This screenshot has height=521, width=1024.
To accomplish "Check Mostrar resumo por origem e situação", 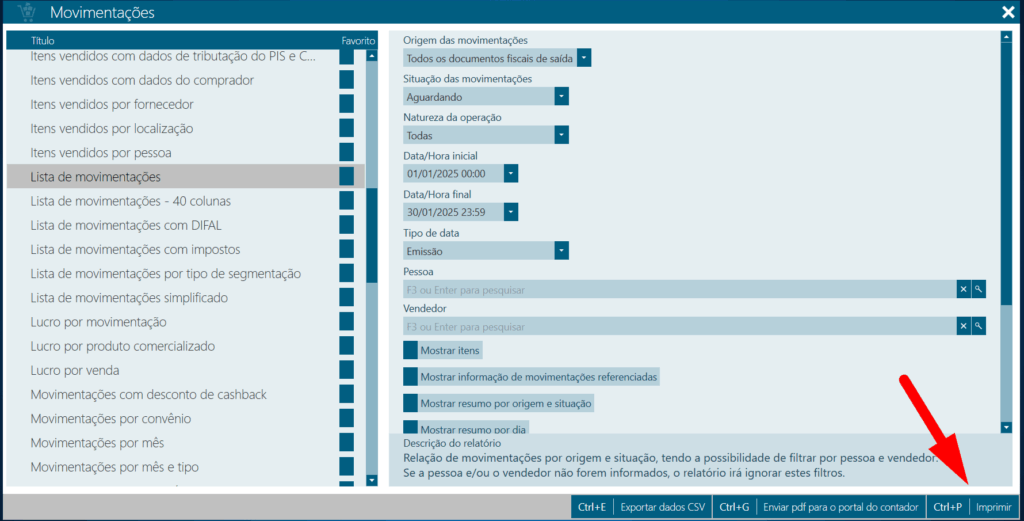I will [410, 403].
